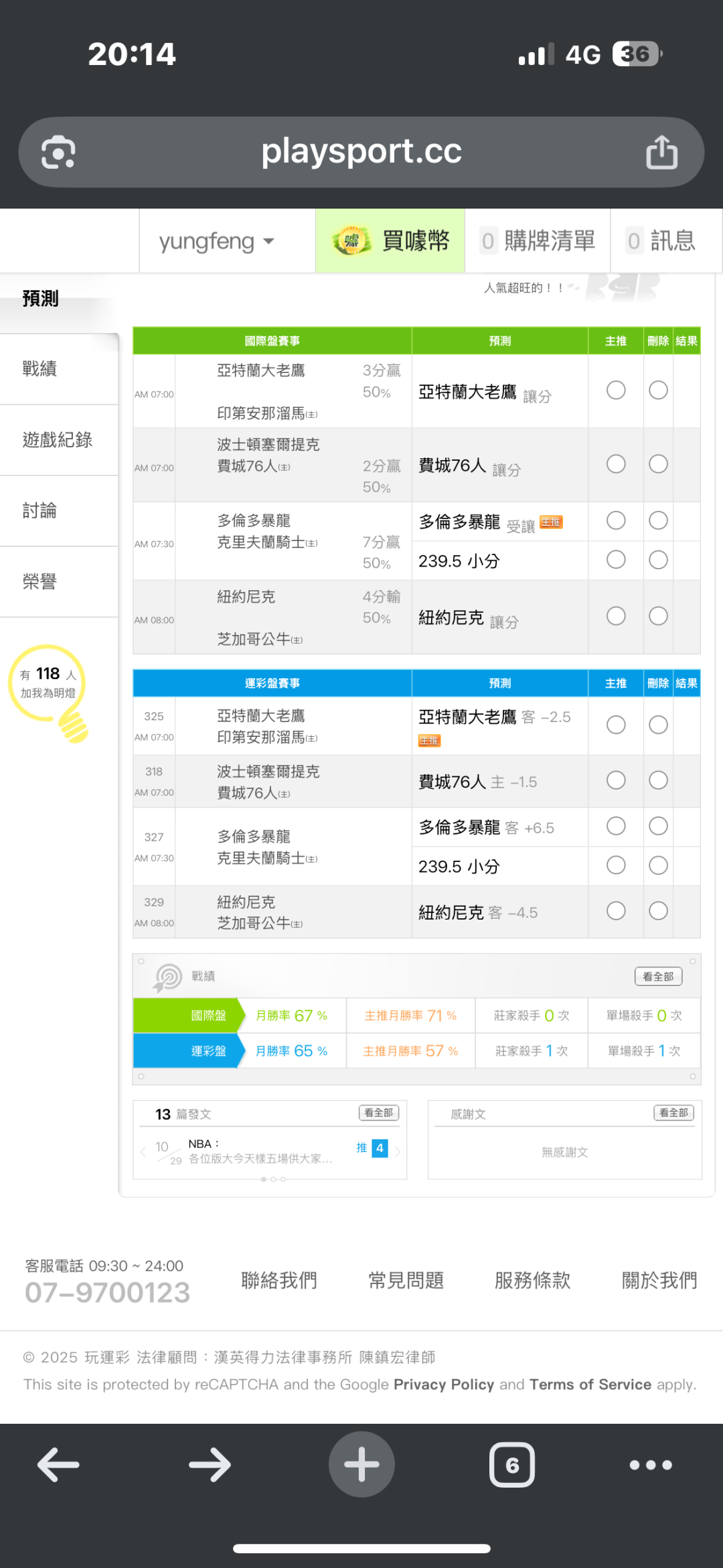Show previous post with left chevron
This screenshot has width=723, height=1568.
tap(143, 1151)
